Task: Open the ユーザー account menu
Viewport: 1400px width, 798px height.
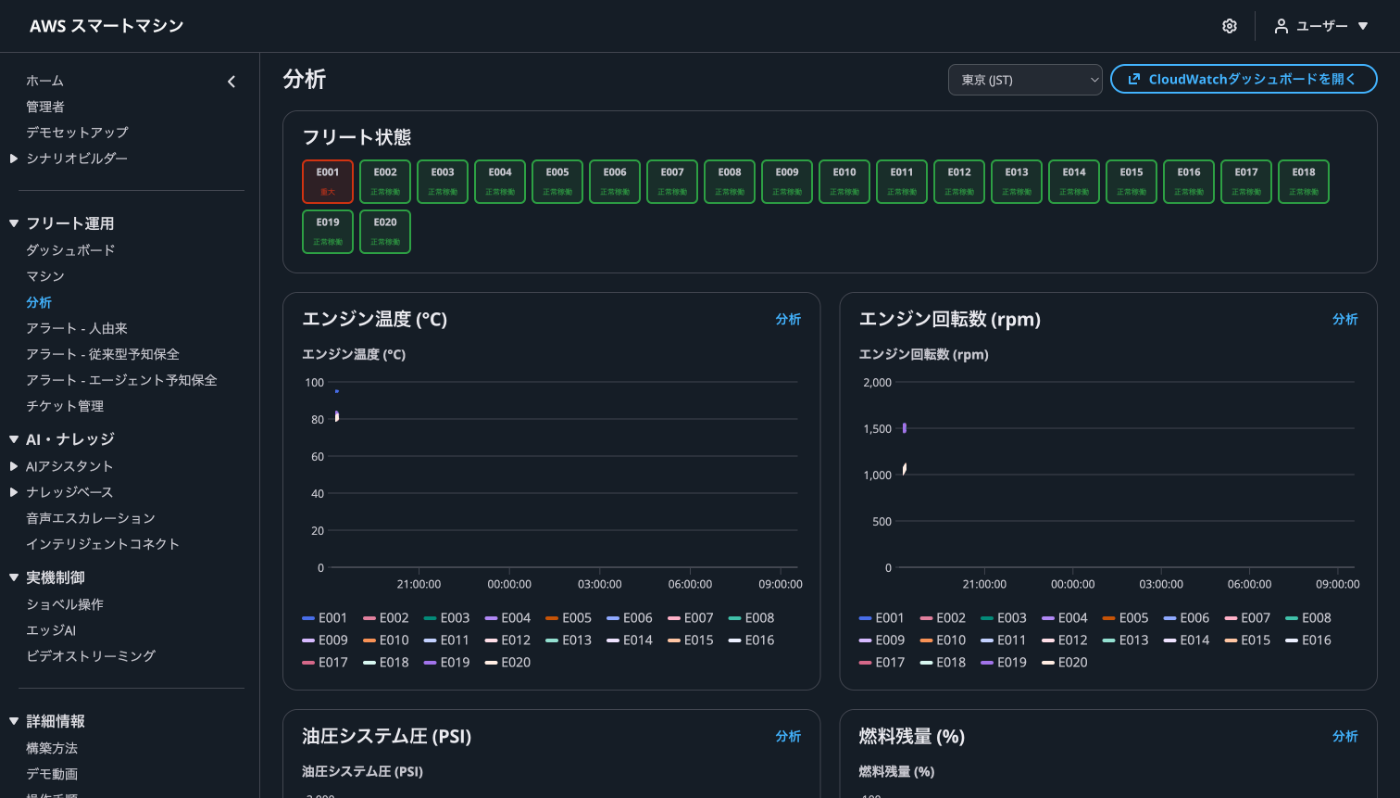Action: click(1321, 26)
